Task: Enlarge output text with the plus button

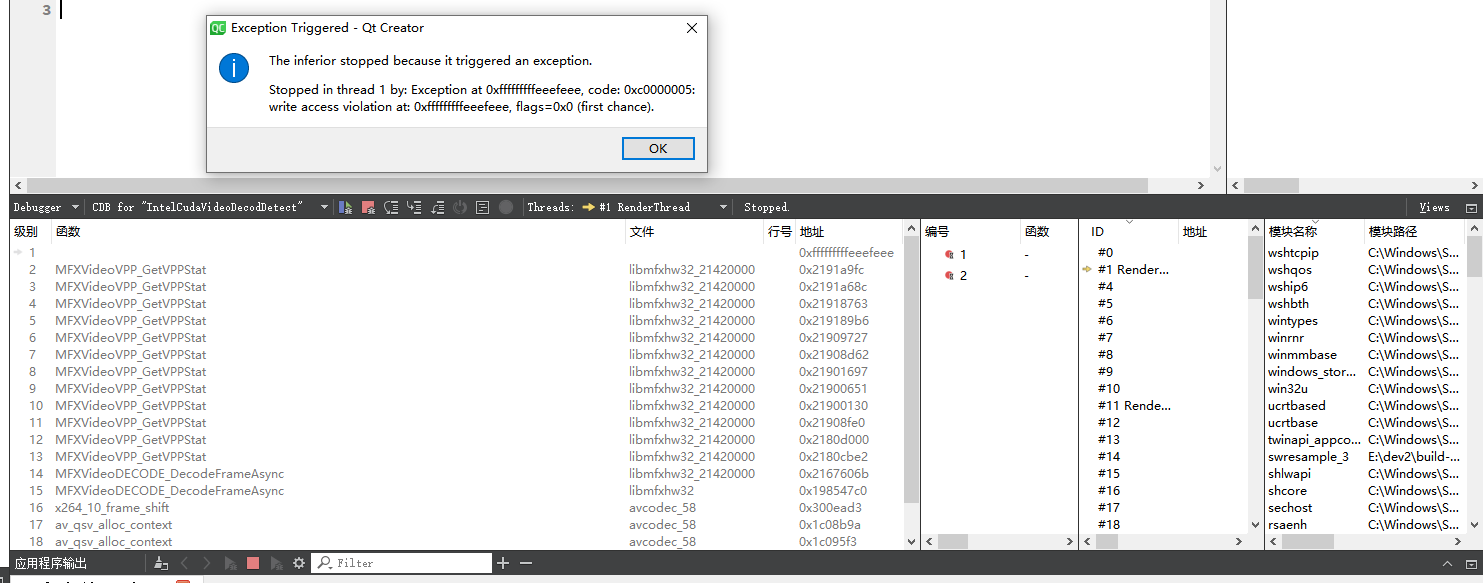Action: pyautogui.click(x=503, y=562)
